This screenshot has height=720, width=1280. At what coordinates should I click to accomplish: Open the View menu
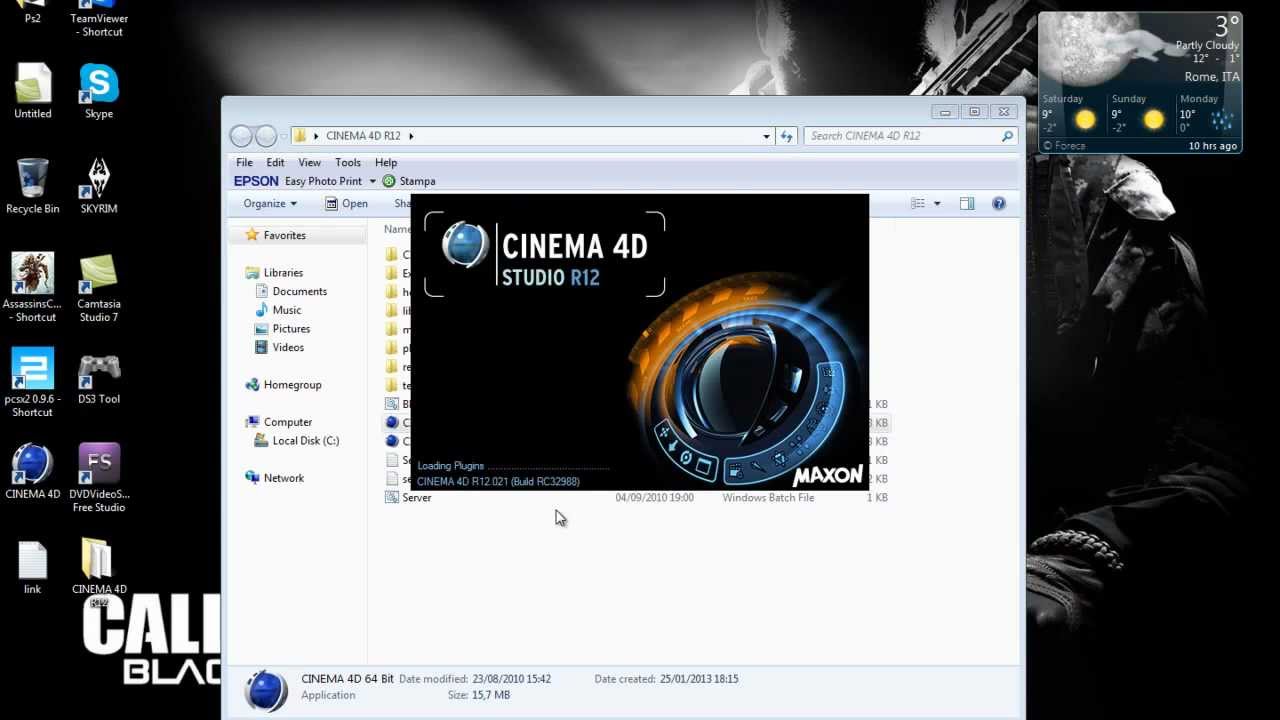click(x=310, y=162)
